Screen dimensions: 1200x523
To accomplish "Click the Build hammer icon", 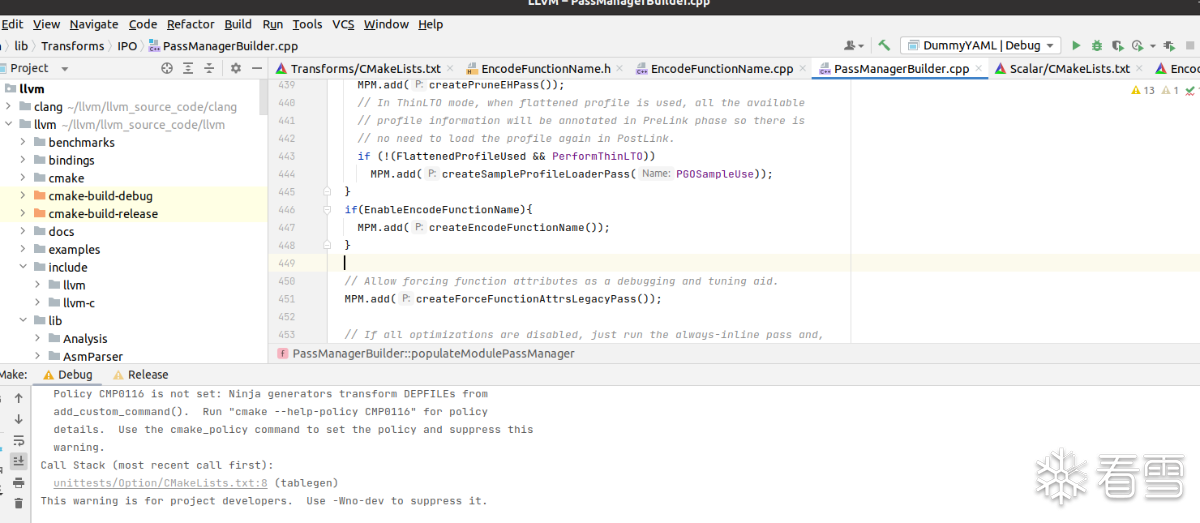I will click(884, 45).
